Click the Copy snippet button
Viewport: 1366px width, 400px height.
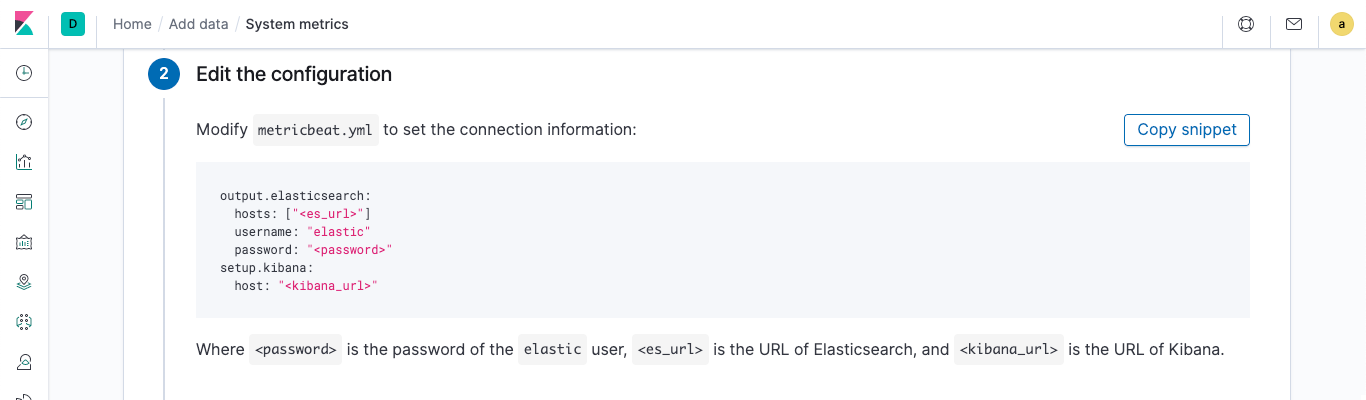1187,130
